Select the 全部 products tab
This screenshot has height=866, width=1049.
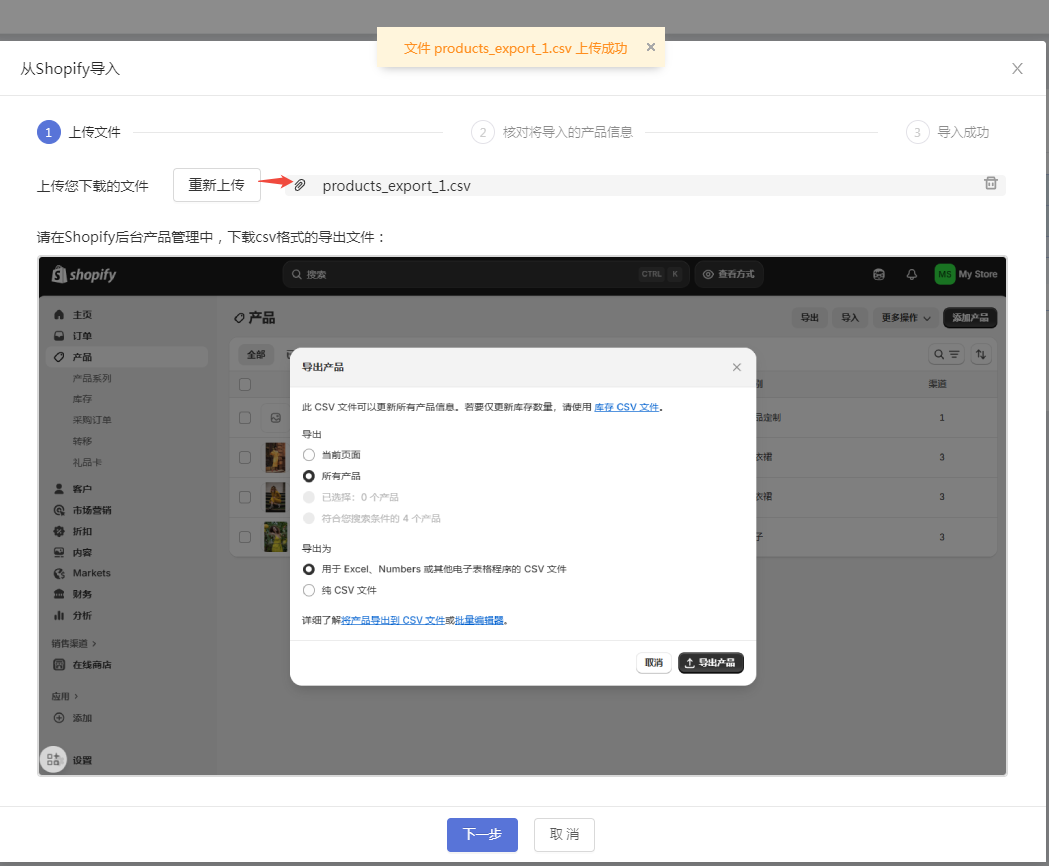point(256,354)
